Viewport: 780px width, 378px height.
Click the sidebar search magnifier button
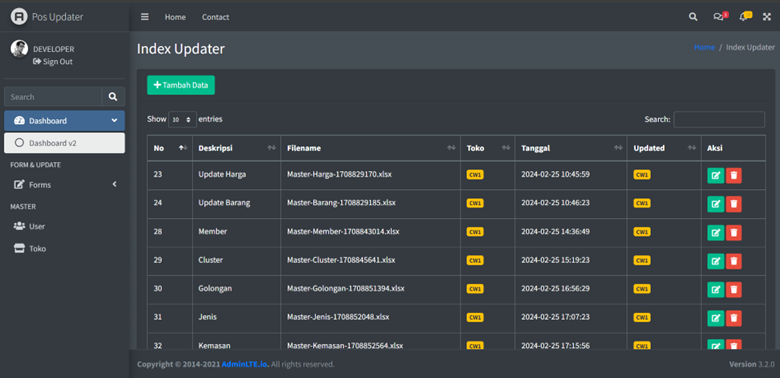click(113, 96)
